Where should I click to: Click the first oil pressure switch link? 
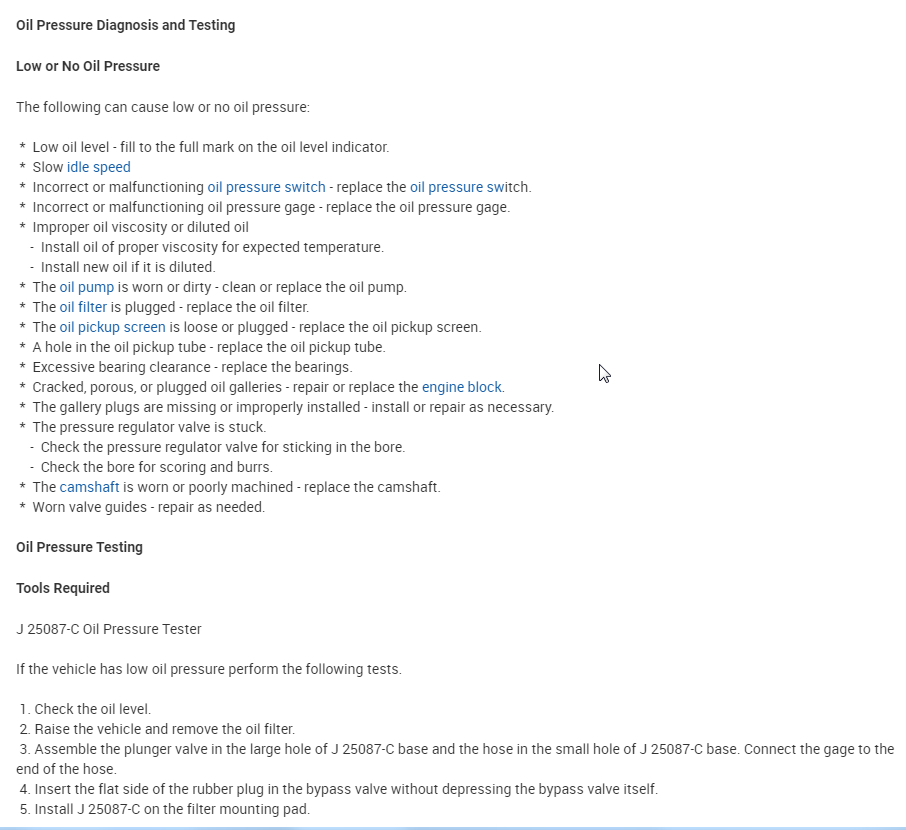[266, 187]
